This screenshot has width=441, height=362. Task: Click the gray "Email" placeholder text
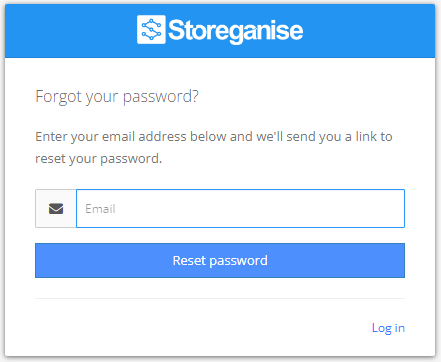tap(100, 209)
